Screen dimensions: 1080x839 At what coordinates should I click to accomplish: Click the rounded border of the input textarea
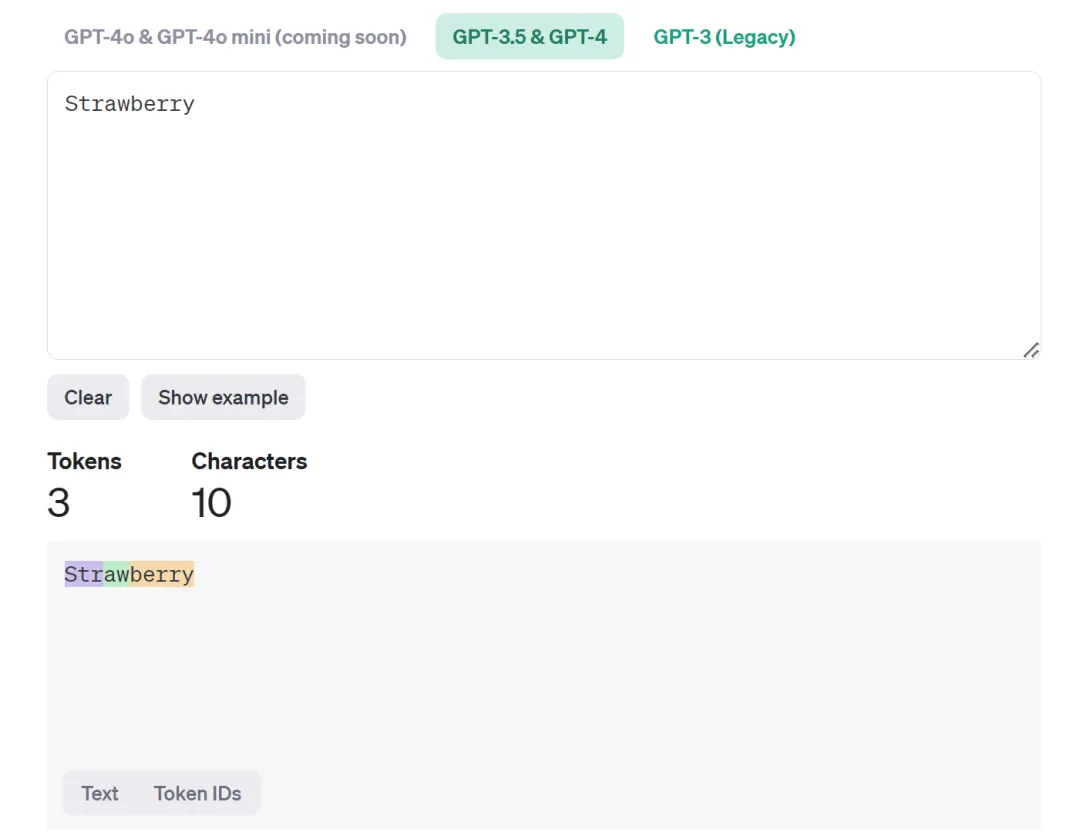(544, 72)
